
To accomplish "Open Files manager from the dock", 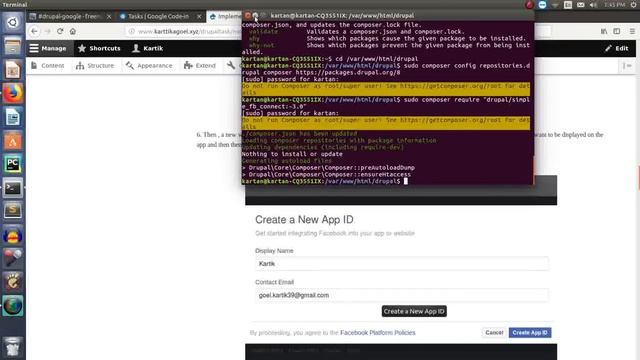I will tap(13, 46).
